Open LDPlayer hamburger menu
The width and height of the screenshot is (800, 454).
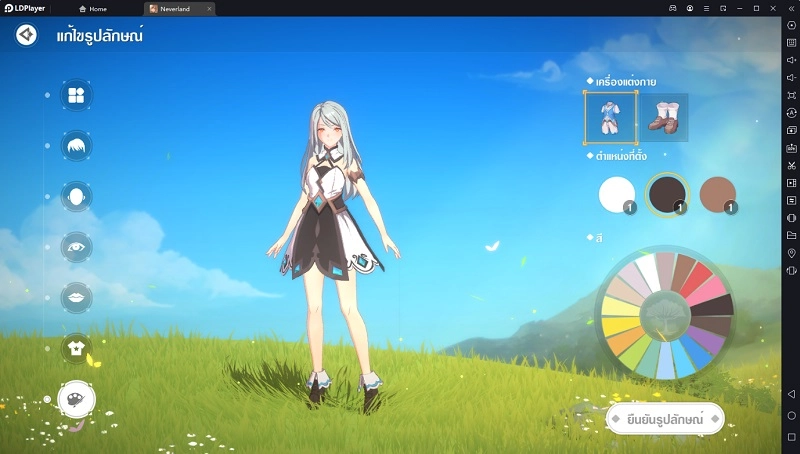click(707, 8)
